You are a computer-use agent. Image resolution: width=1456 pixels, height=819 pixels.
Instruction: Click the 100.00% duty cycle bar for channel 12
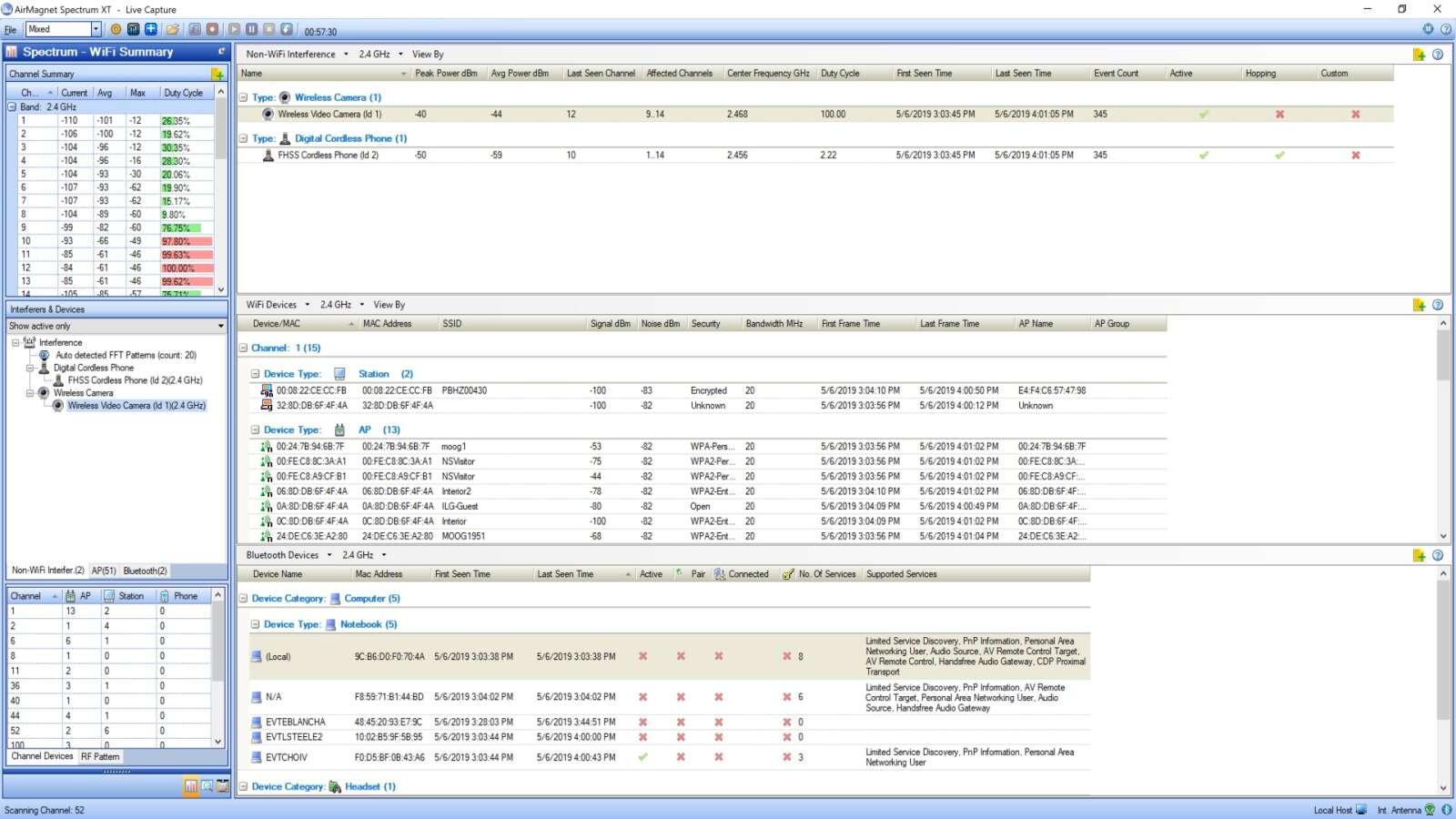click(x=187, y=268)
